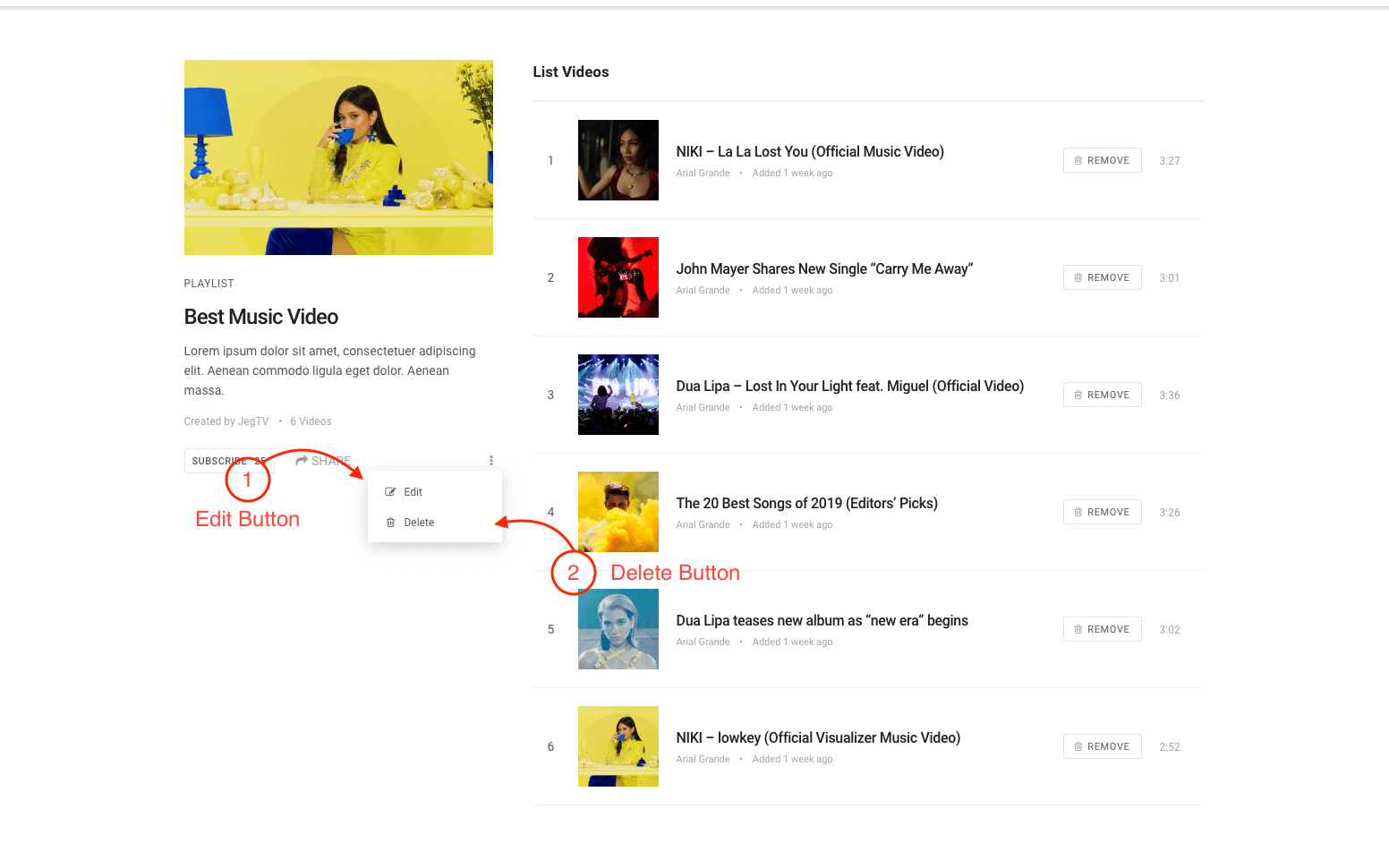Screen dimensions: 1389x868
Task: Remove the John Mayer Carry Me Away video
Action: pos(1102,278)
